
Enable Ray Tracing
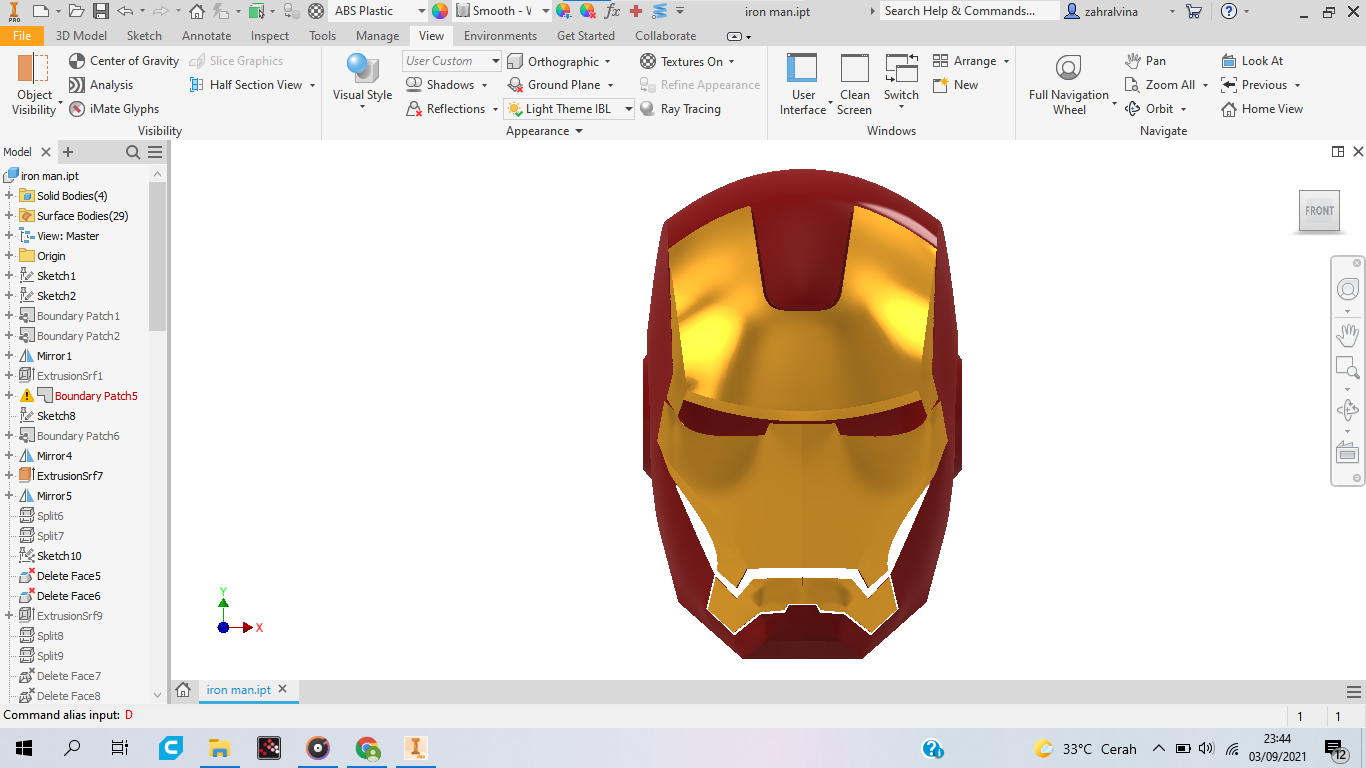[681, 109]
